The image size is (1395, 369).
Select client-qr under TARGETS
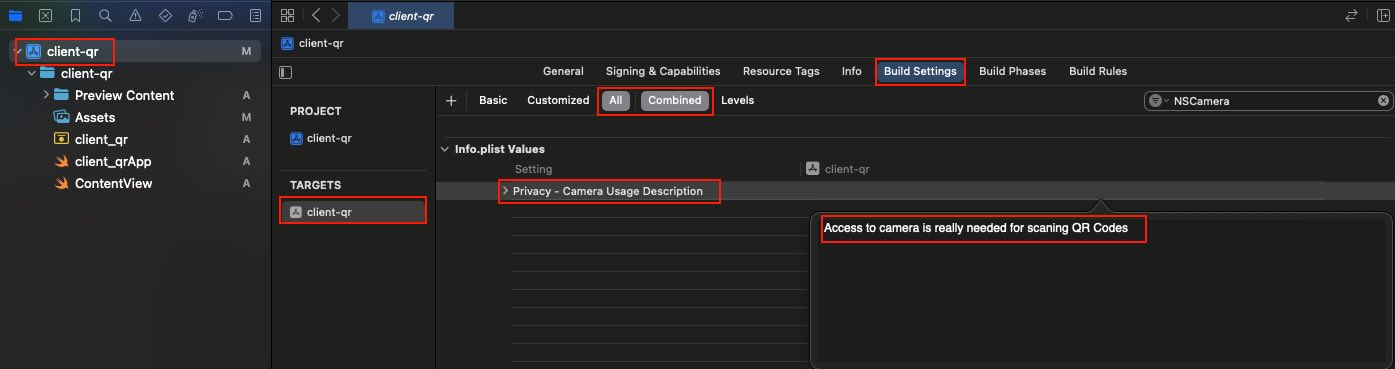pyautogui.click(x=353, y=211)
